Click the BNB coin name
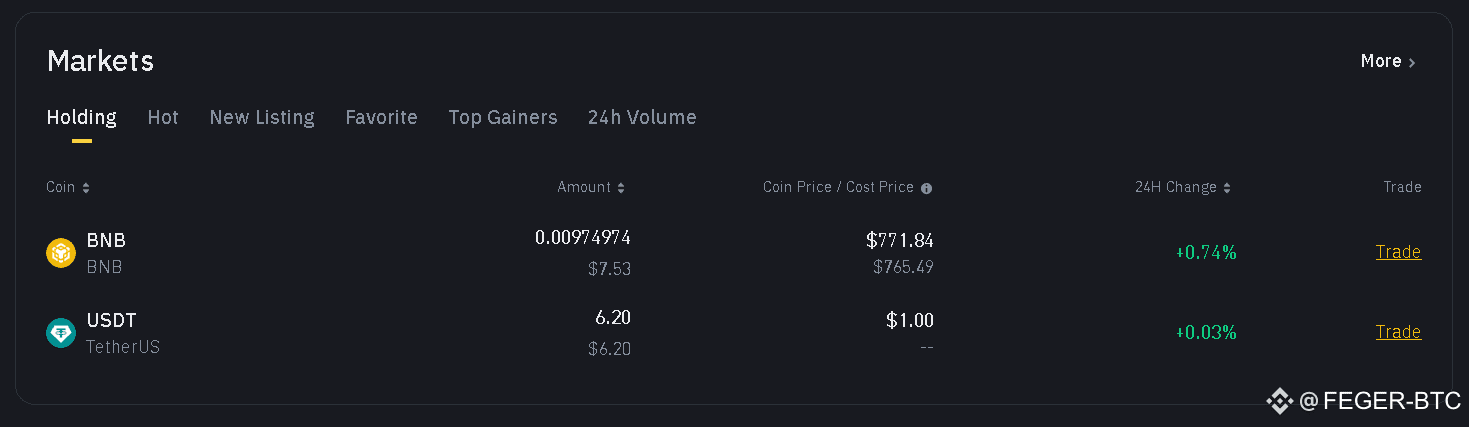The height and width of the screenshot is (427, 1469). 106,240
